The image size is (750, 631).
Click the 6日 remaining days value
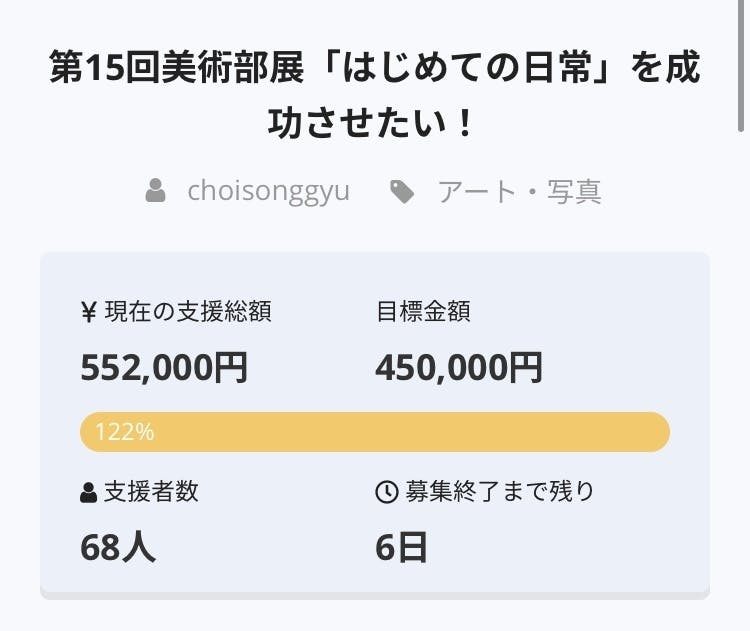402,547
